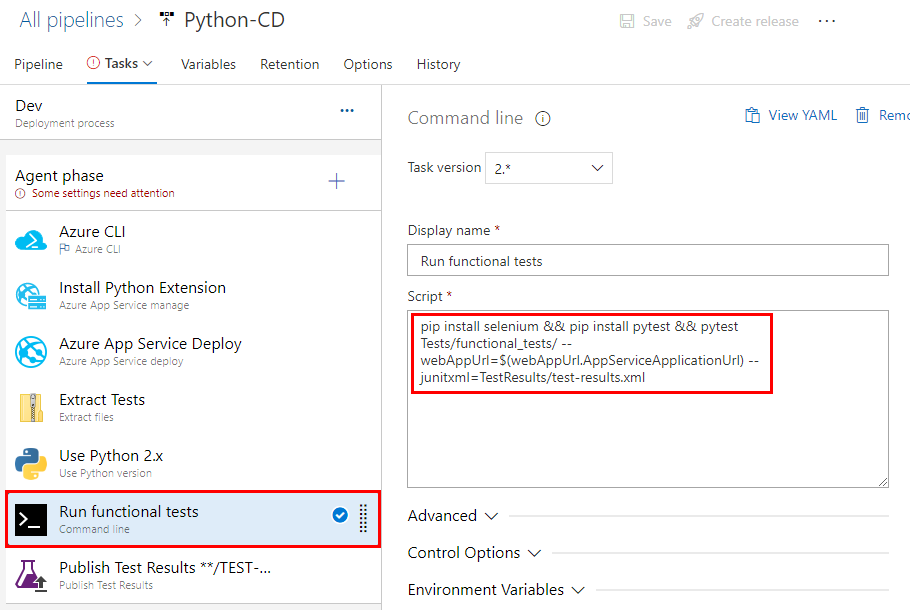Click 'Some settings need attention' message
The height and width of the screenshot is (610, 910).
coord(103,193)
